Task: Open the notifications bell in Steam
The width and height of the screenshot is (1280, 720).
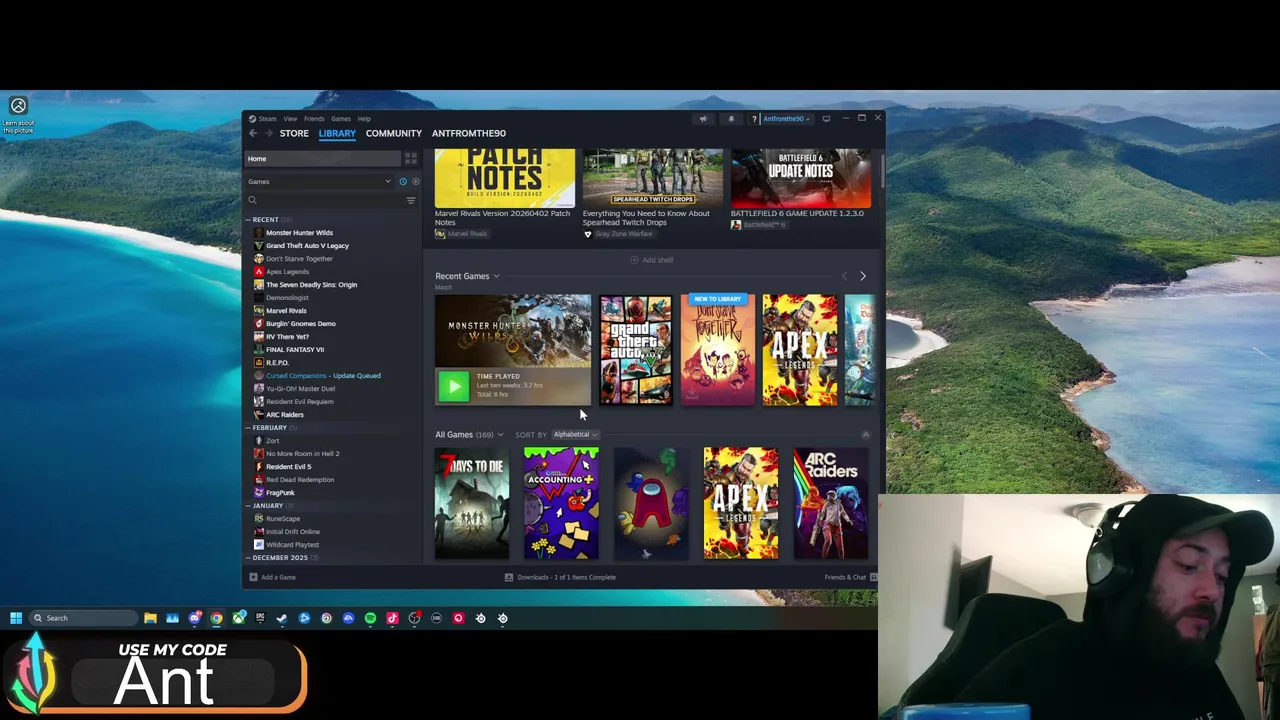Action: 731,119
